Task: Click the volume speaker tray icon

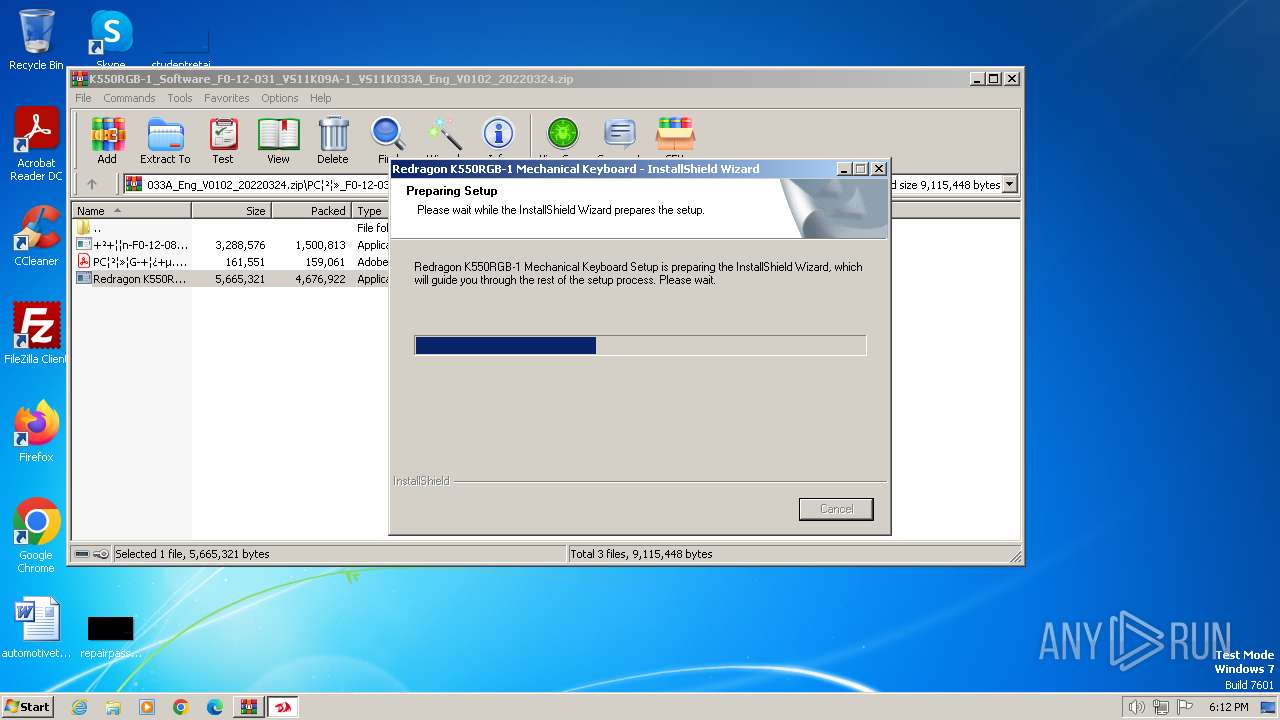Action: pos(1136,707)
